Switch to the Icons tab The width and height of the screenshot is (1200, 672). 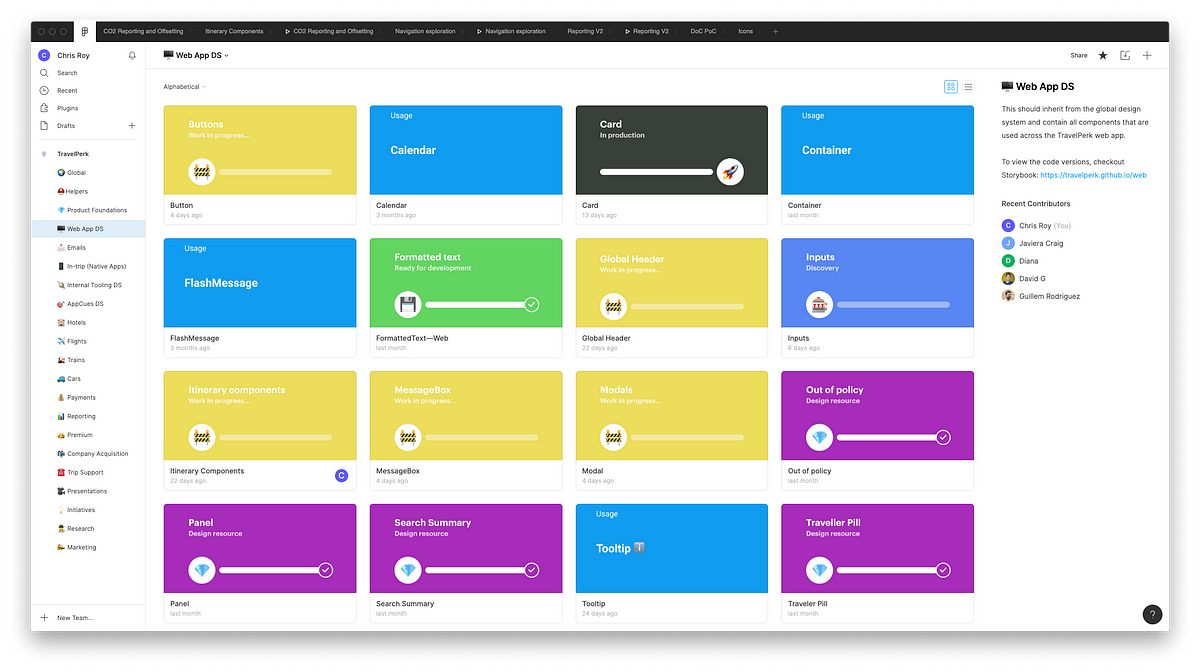point(746,31)
